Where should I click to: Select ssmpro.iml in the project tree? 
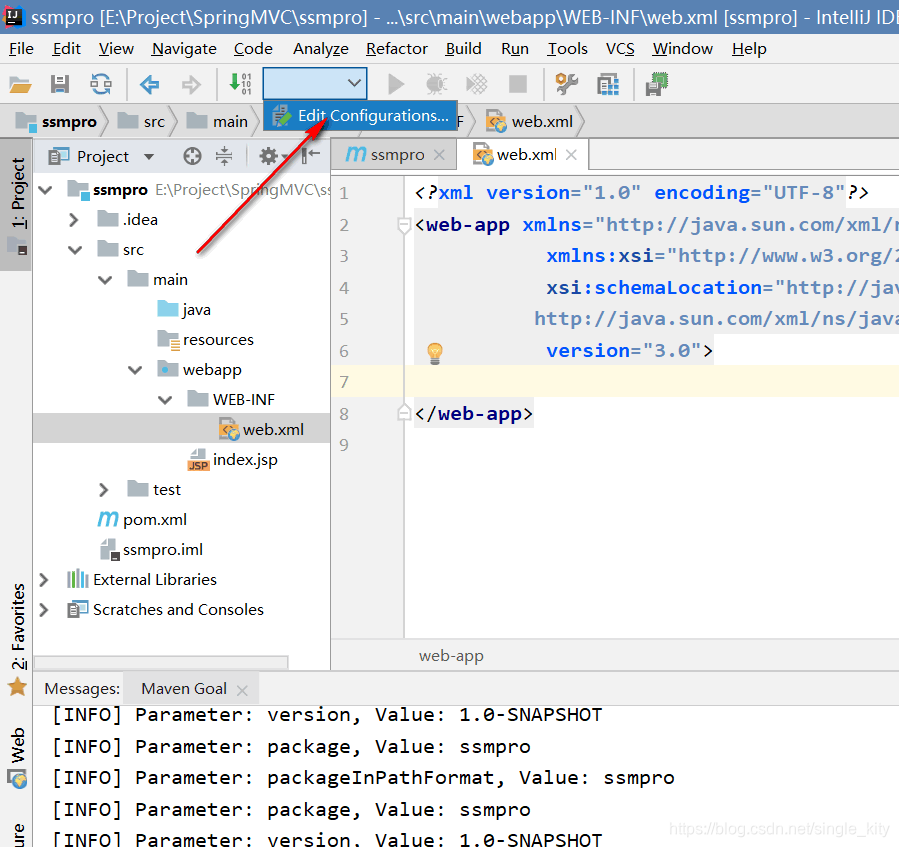[151, 549]
